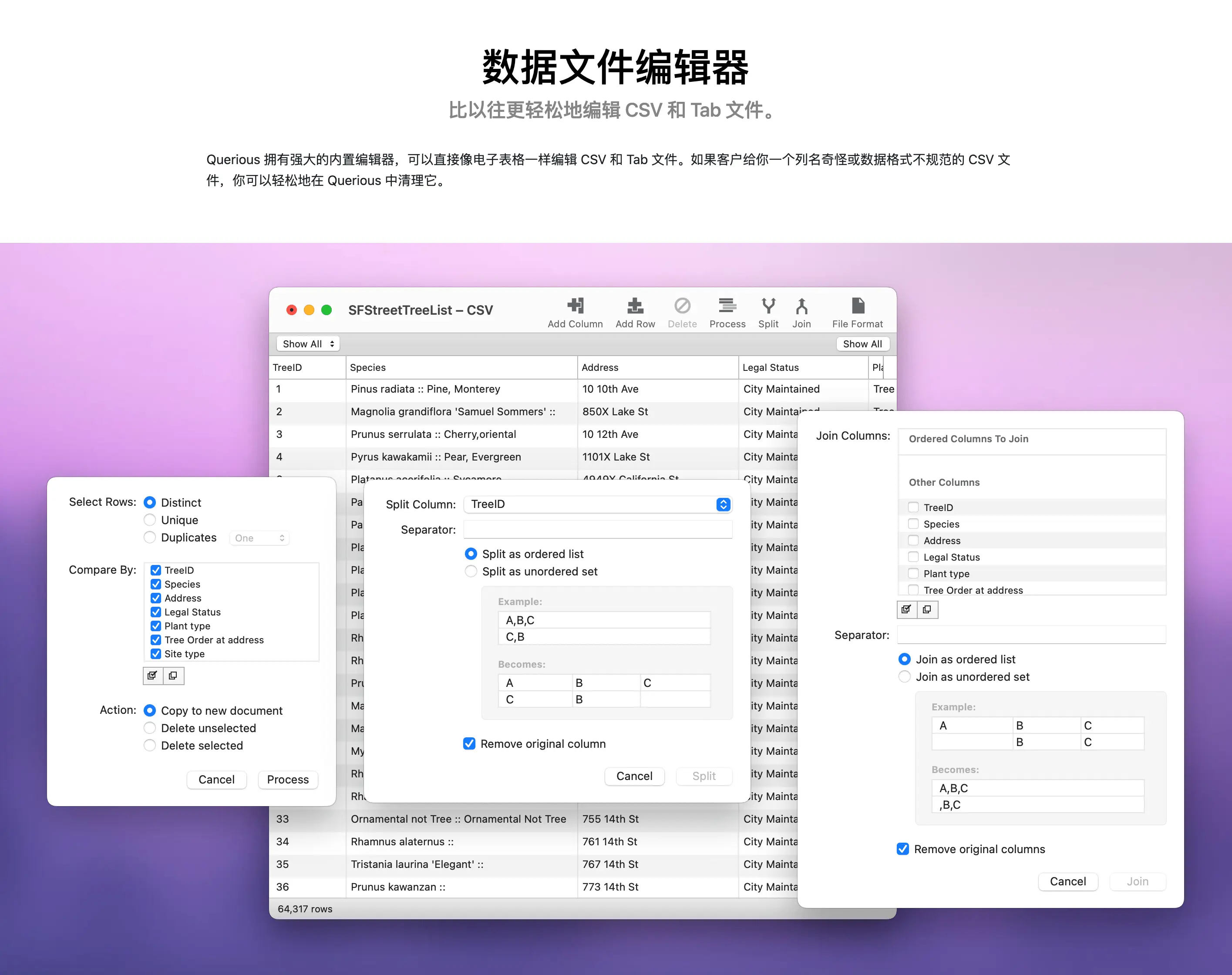Open the left Show All popup menu
The image size is (1232, 975).
click(x=308, y=344)
